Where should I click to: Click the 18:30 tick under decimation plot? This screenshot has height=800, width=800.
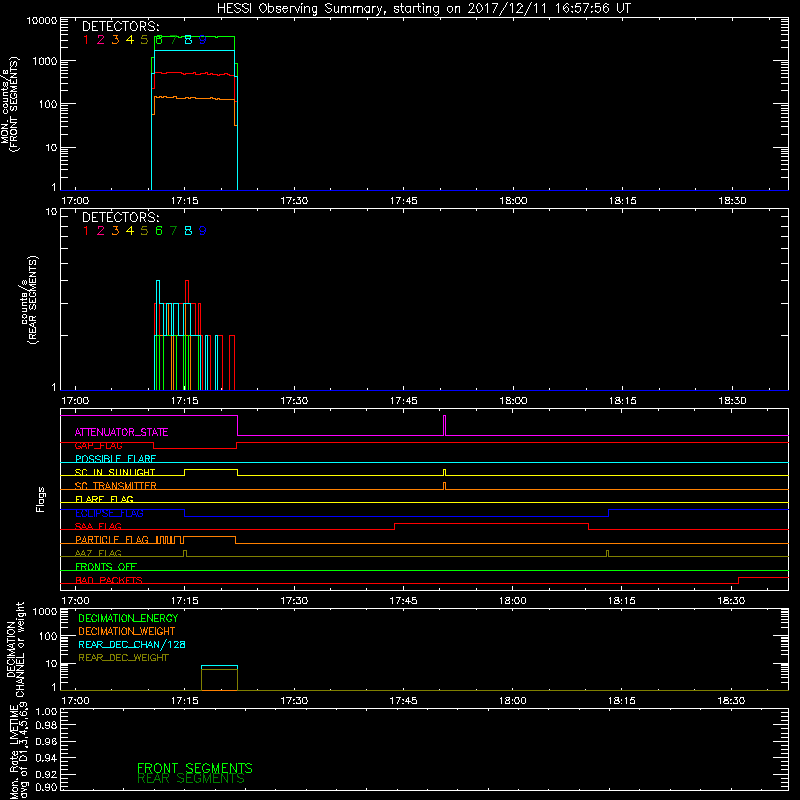(x=731, y=701)
